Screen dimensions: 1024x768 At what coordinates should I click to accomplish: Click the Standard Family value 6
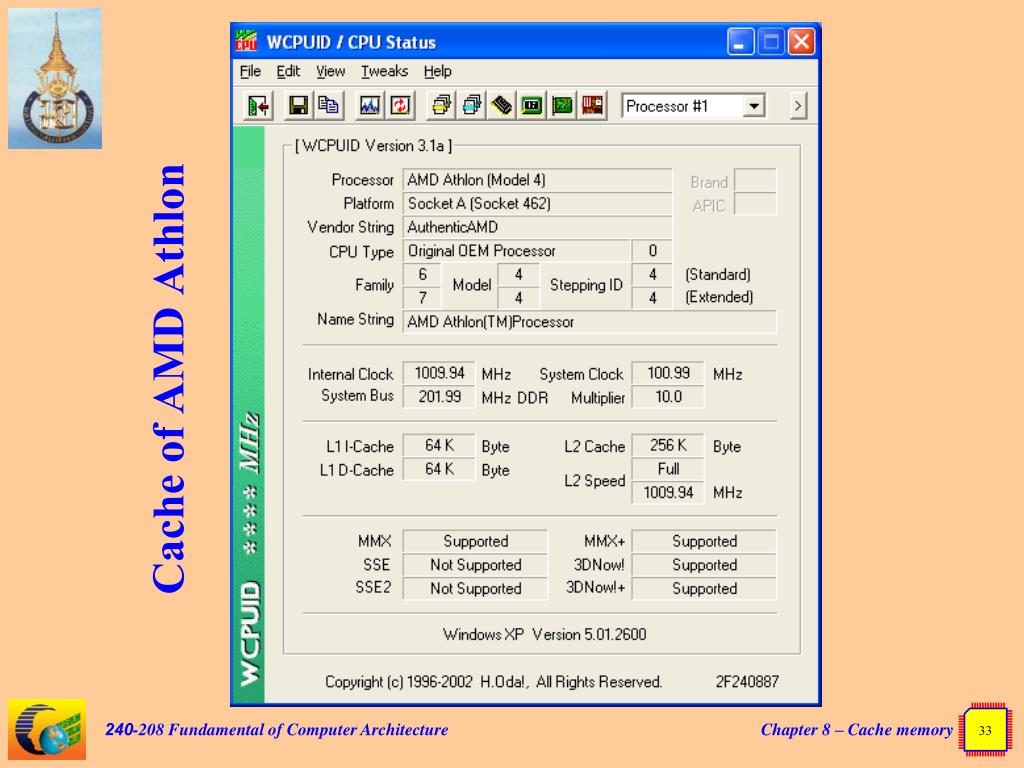click(423, 274)
